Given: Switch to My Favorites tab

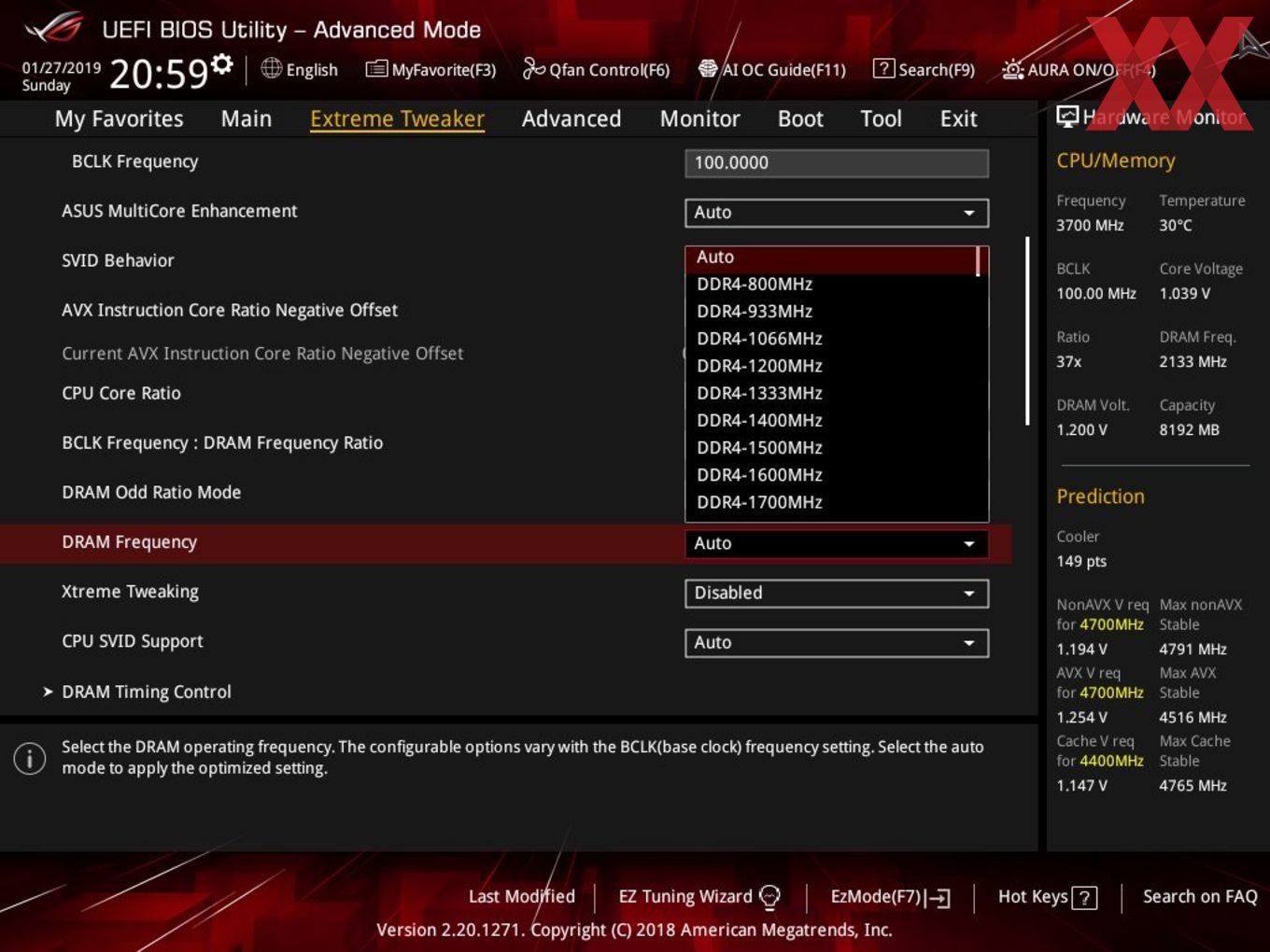Looking at the screenshot, I should [x=119, y=119].
